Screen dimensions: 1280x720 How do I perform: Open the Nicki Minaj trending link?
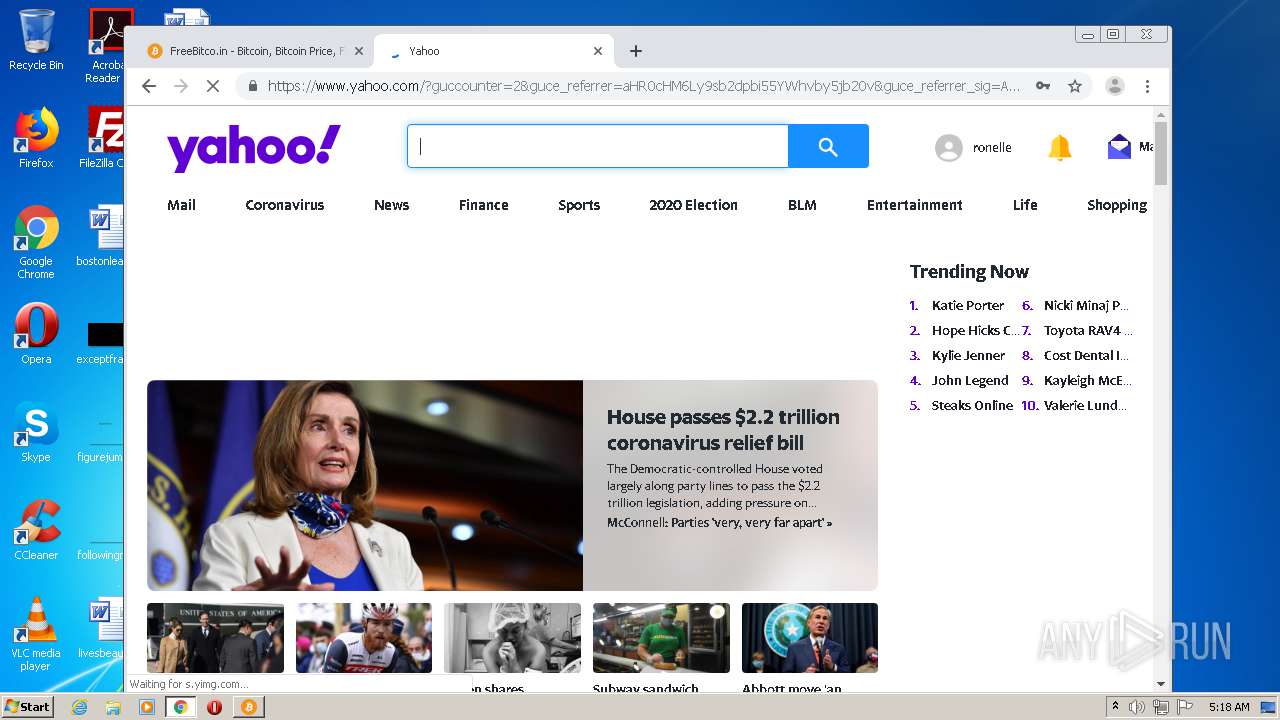pyautogui.click(x=1086, y=306)
